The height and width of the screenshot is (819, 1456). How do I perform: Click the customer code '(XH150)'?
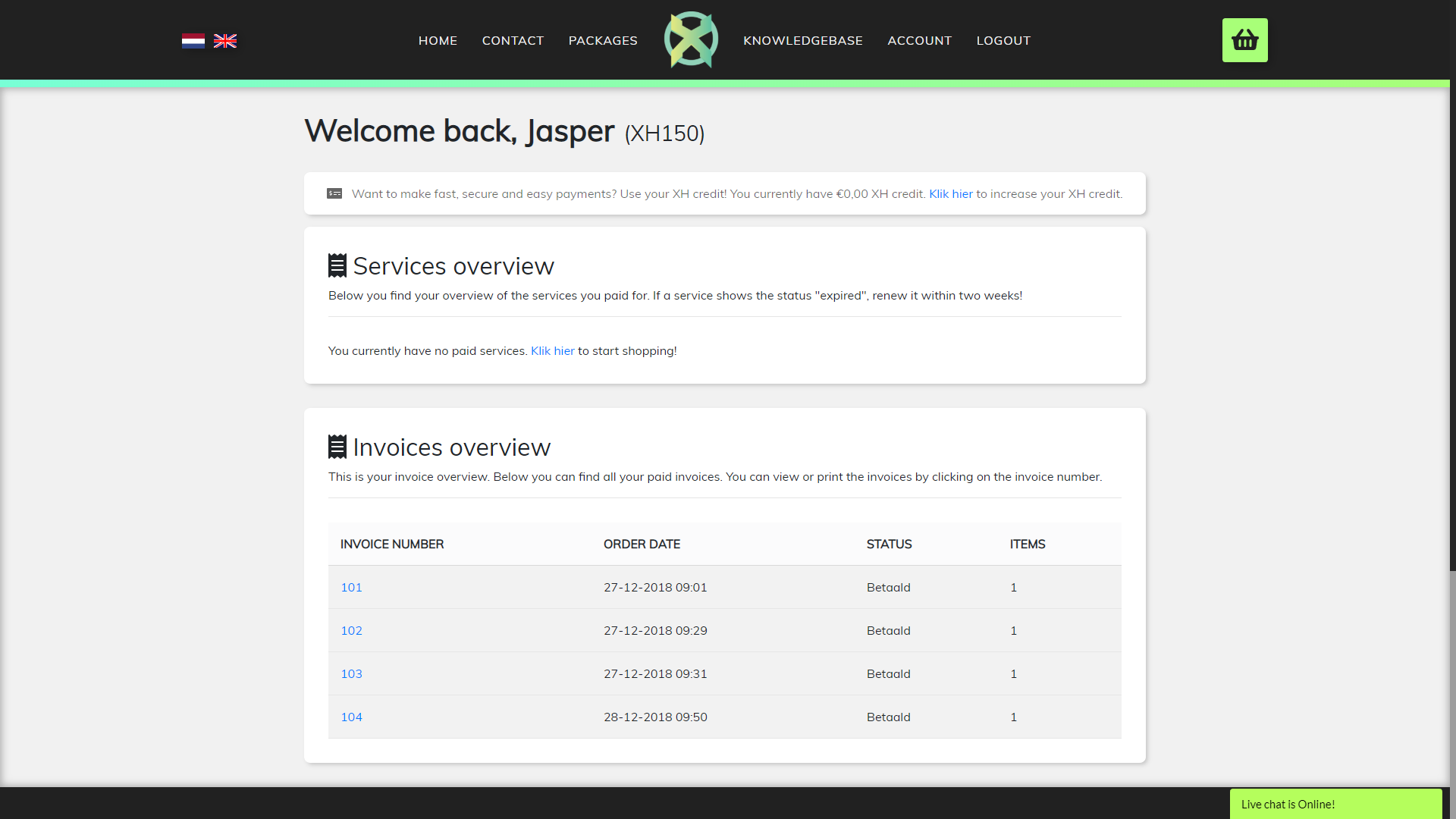[664, 133]
